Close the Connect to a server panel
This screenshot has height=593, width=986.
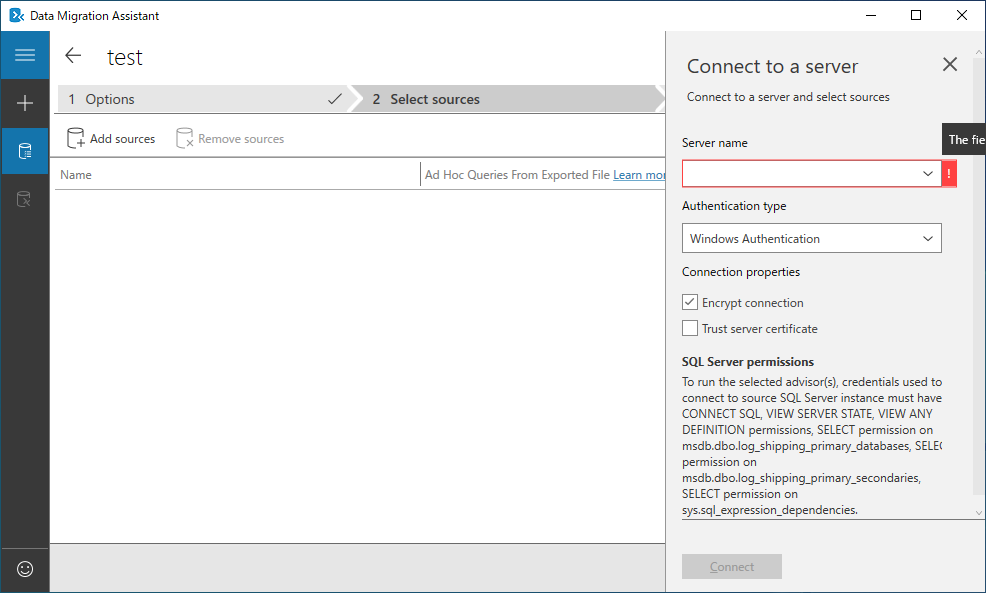pos(950,64)
